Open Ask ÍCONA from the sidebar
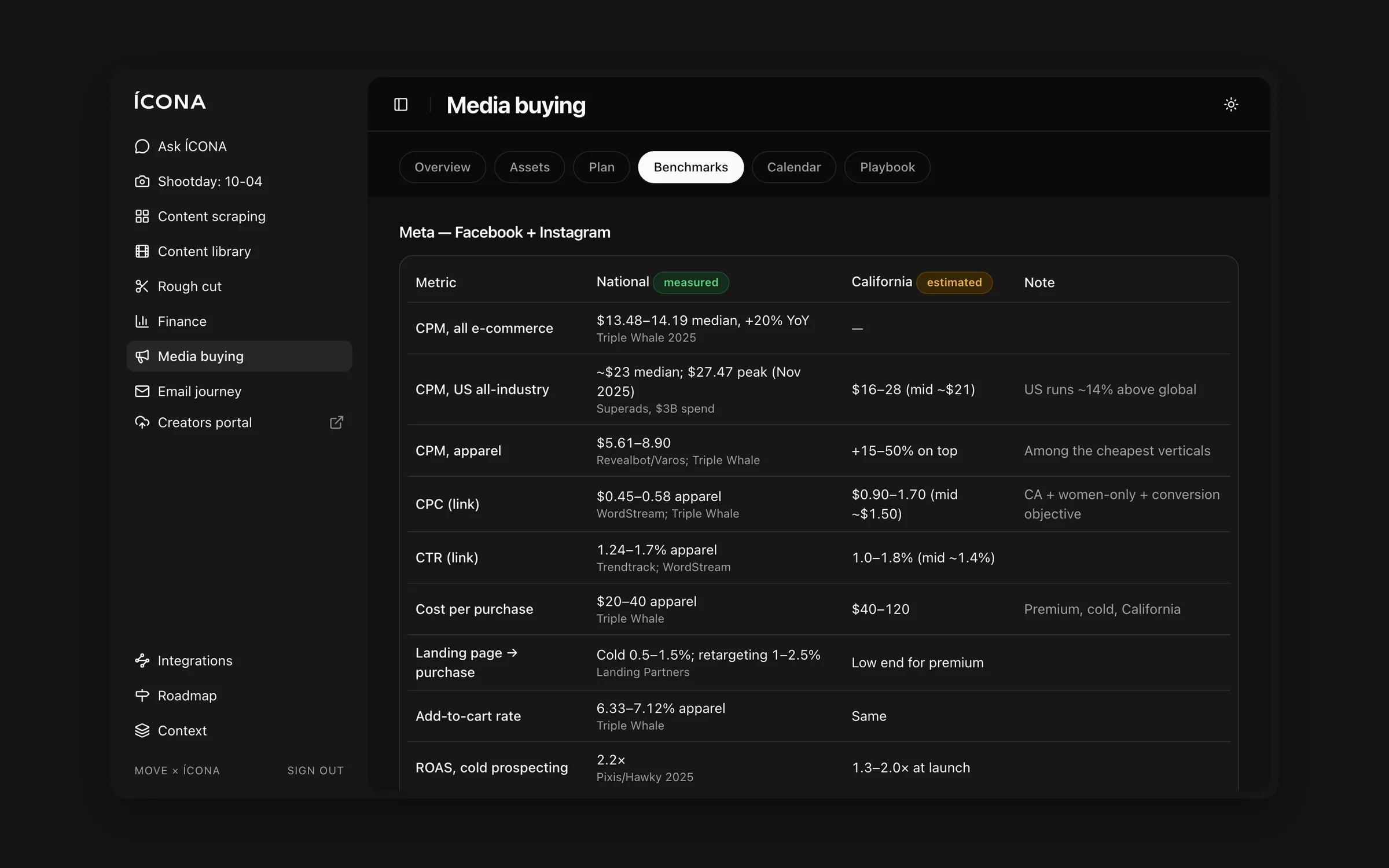The height and width of the screenshot is (868, 1389). 239,146
